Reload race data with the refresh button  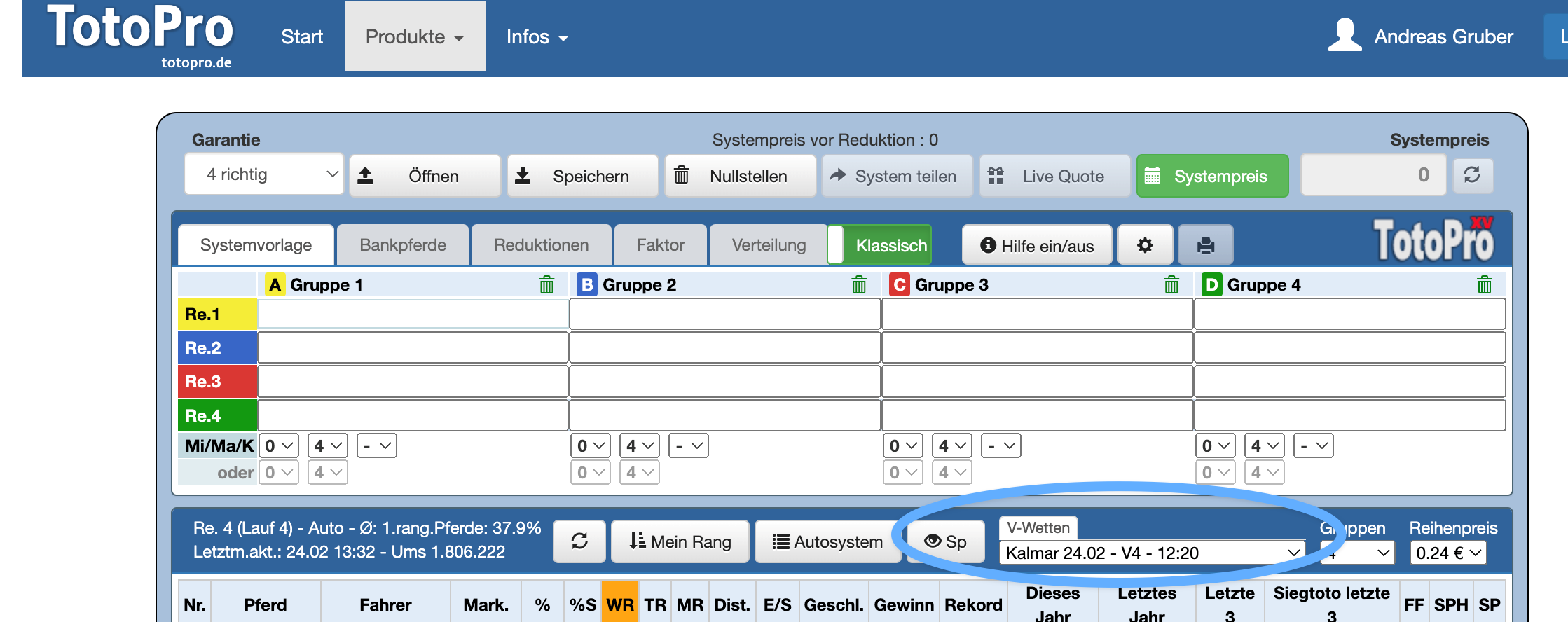coord(579,541)
